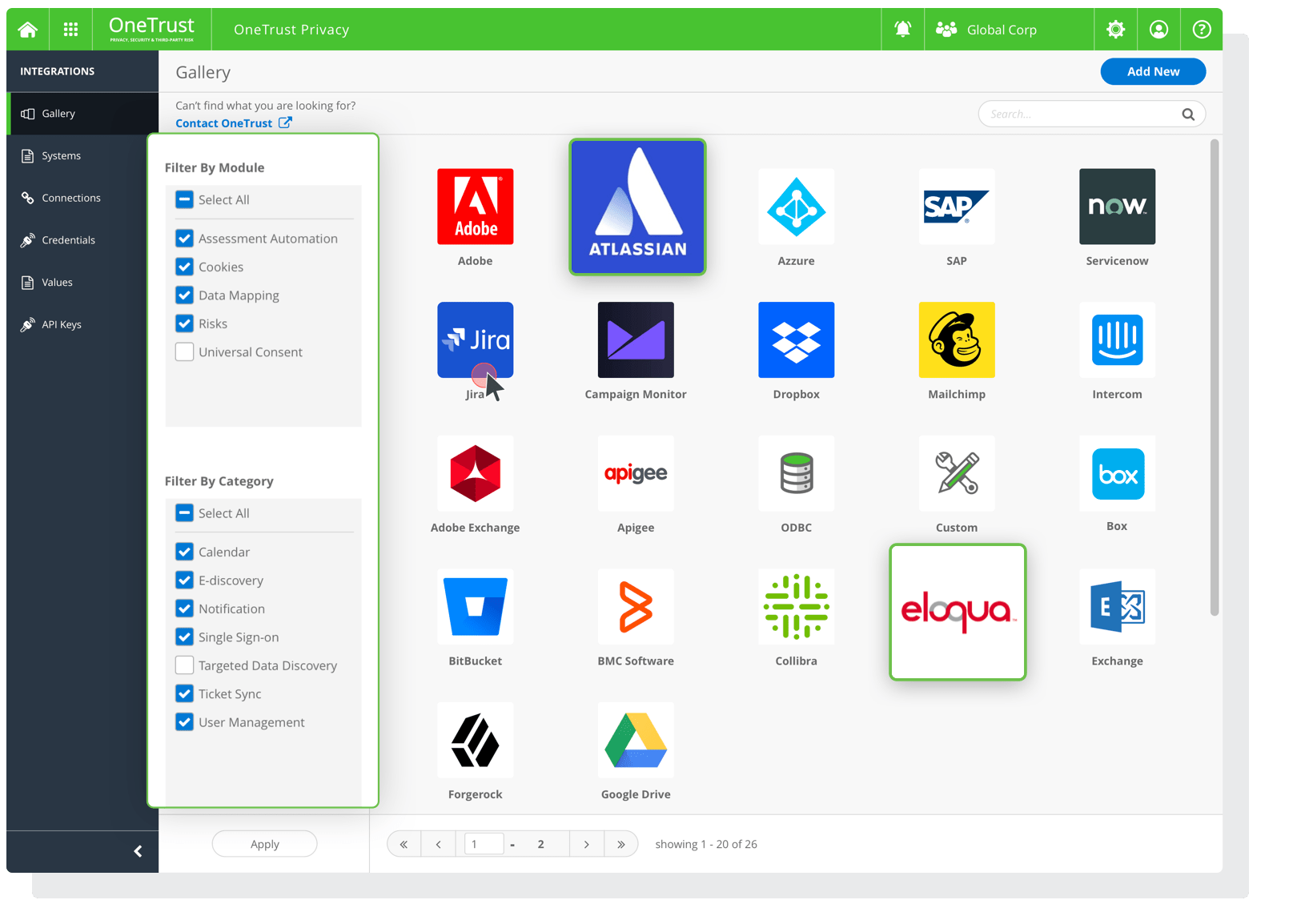Open the Gallery sidebar item
The height and width of the screenshot is (924, 1313).
tap(82, 114)
